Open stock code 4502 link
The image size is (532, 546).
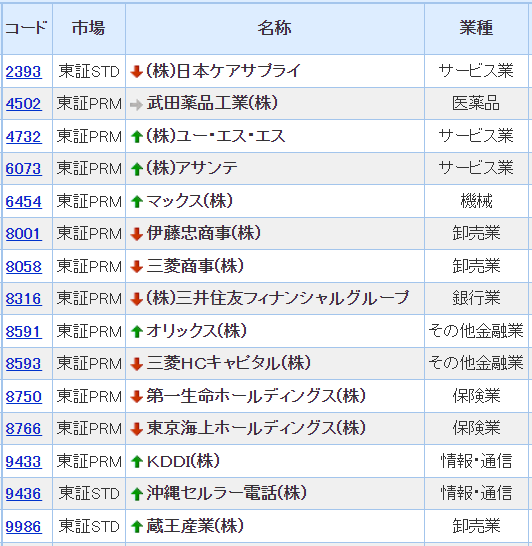click(24, 104)
